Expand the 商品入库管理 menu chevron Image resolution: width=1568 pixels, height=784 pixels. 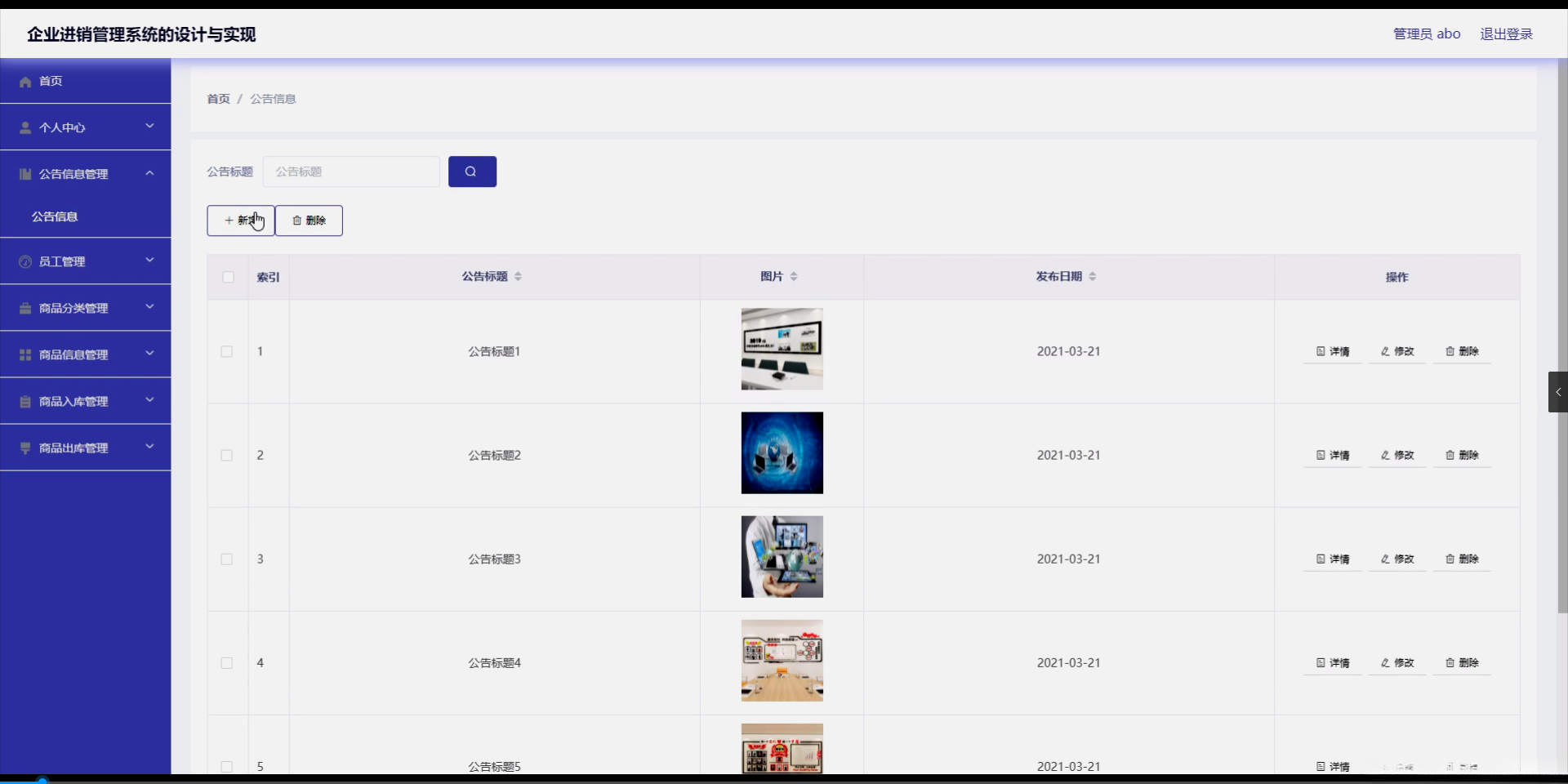(149, 399)
